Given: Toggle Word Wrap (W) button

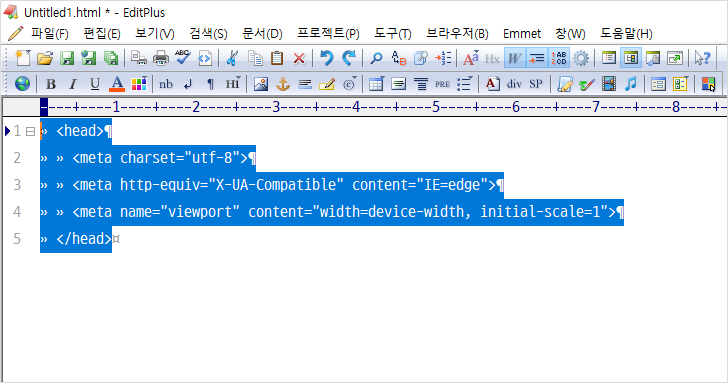Looking at the screenshot, I should [514, 58].
